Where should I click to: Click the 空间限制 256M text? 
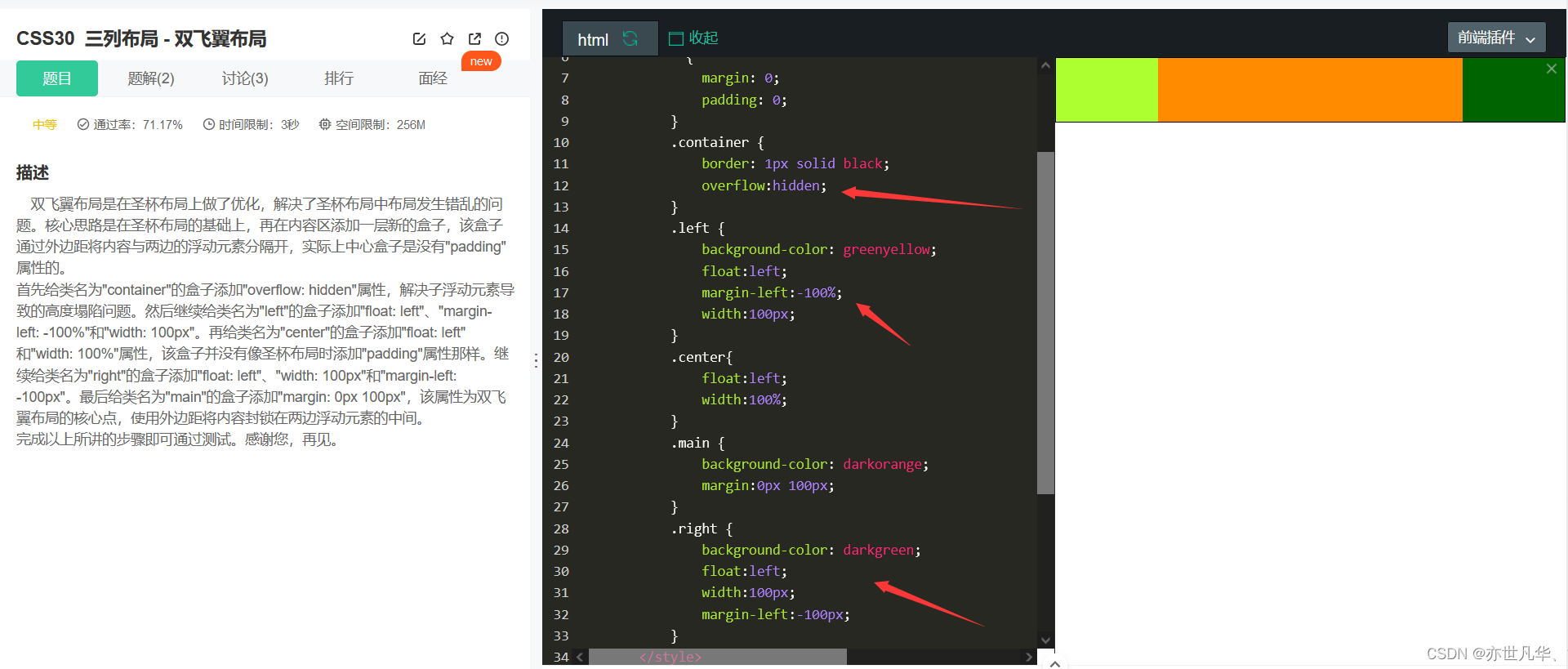pyautogui.click(x=372, y=125)
